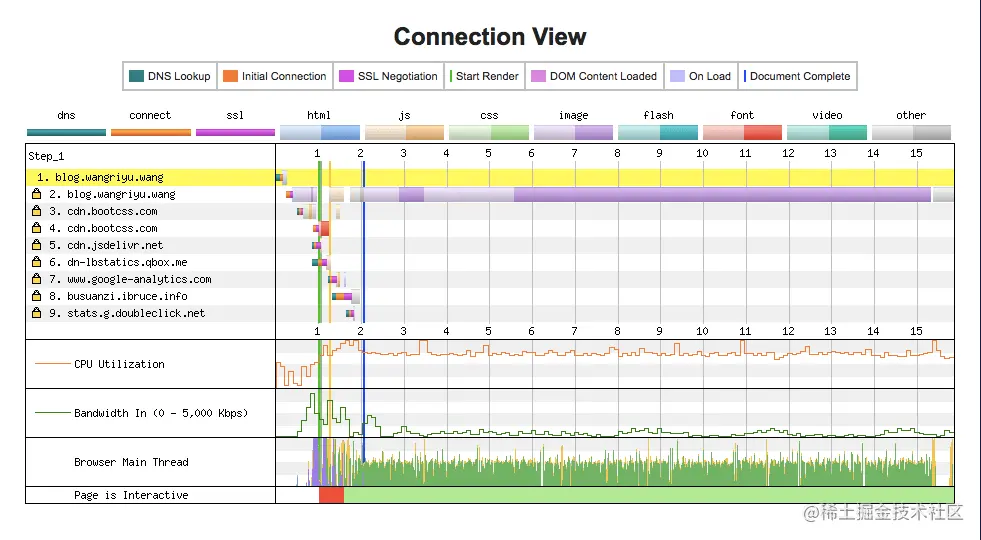The width and height of the screenshot is (981, 540).
Task: Click the top timeline tick labeled 1
Action: point(317,153)
